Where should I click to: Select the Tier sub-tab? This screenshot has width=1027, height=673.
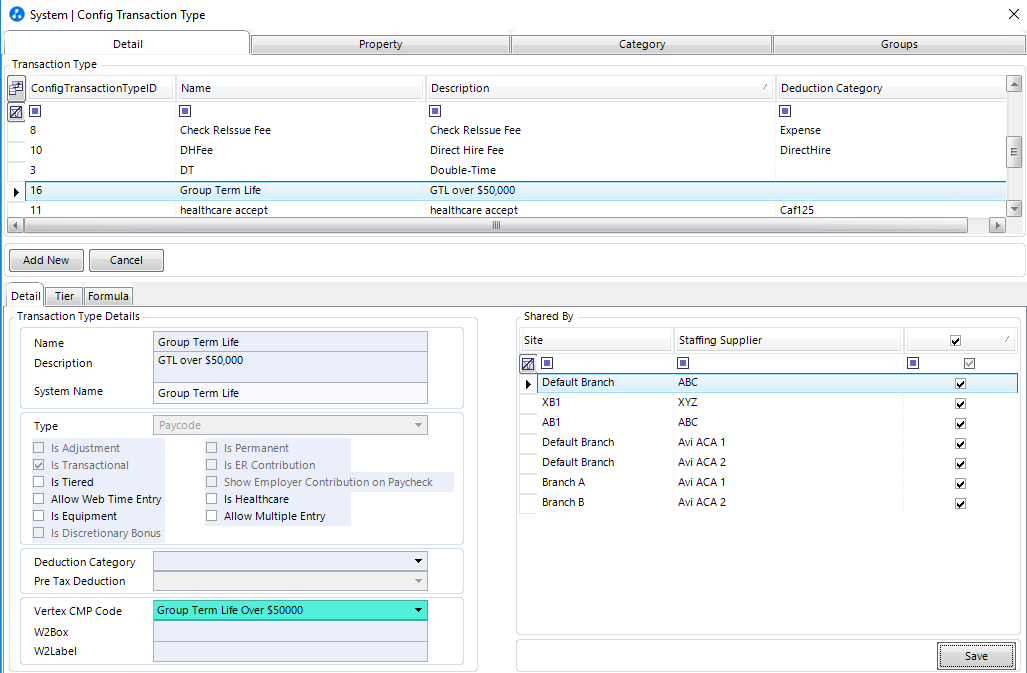(x=64, y=296)
